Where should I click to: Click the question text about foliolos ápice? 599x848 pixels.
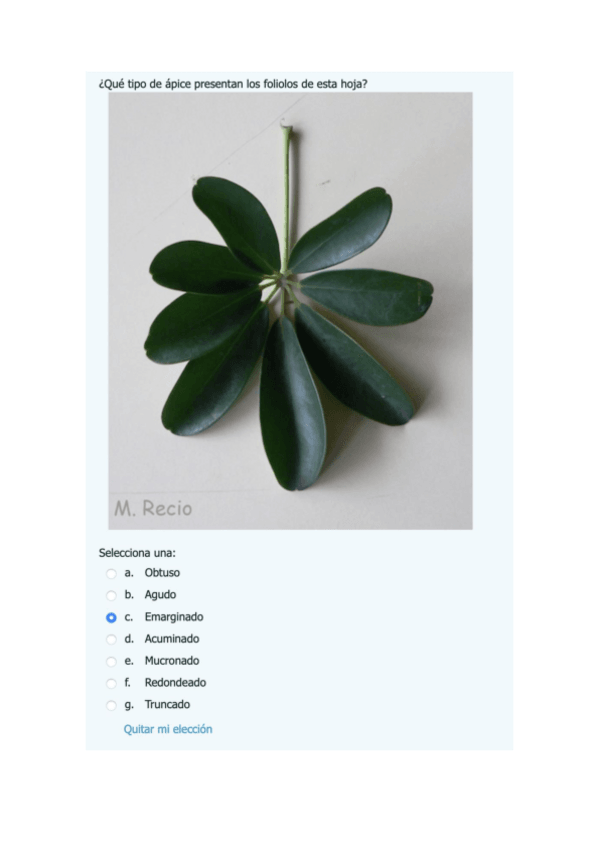233,84
